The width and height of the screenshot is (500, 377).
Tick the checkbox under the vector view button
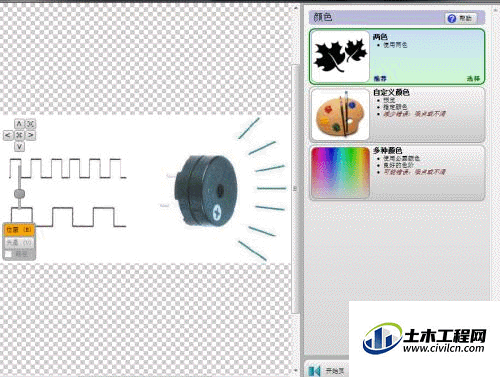[x=9, y=254]
